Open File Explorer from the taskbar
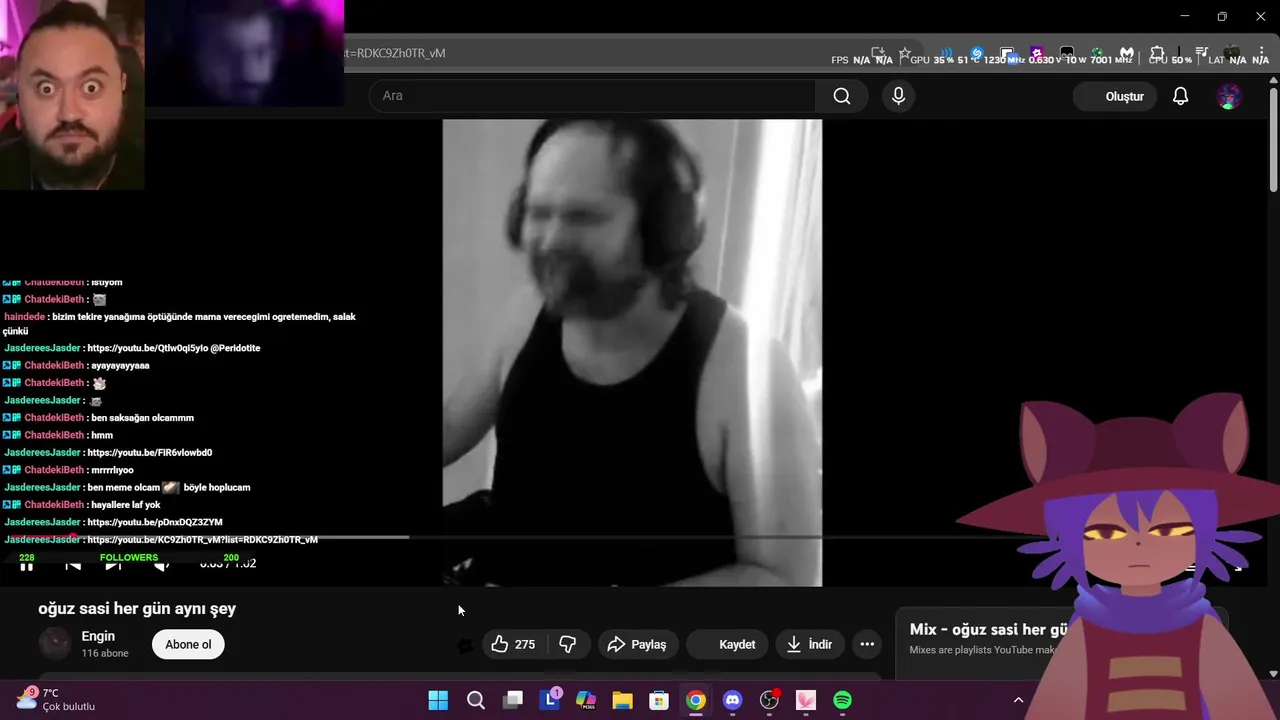This screenshot has height=720, width=1280. (623, 700)
